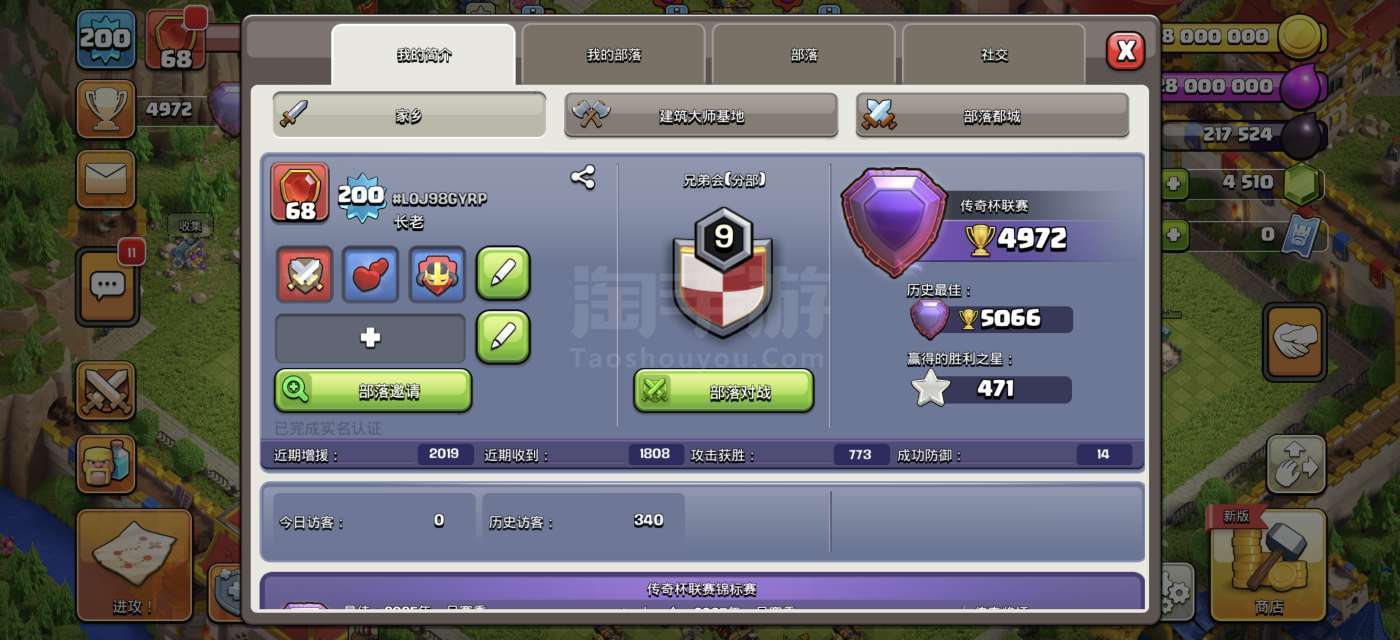Select the 建筑大师基地 sub-tab
Viewport: 1400px width, 640px height.
tap(701, 116)
